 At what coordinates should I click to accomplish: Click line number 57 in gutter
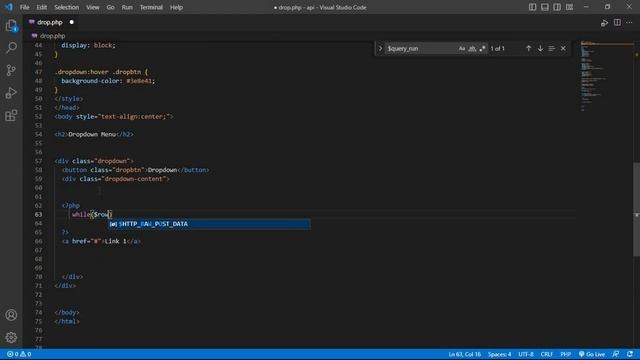pyautogui.click(x=38, y=161)
